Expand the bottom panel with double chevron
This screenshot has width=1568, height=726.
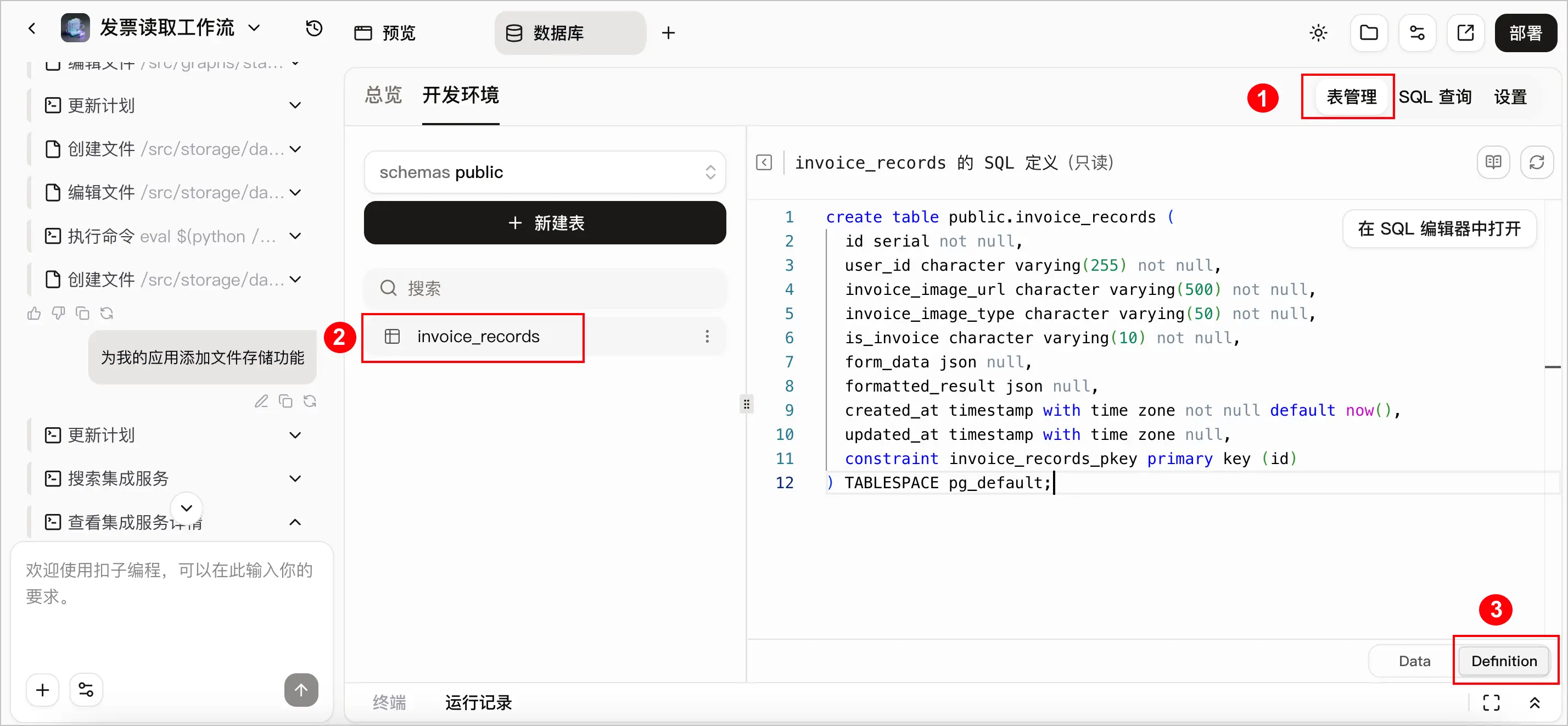click(1535, 703)
